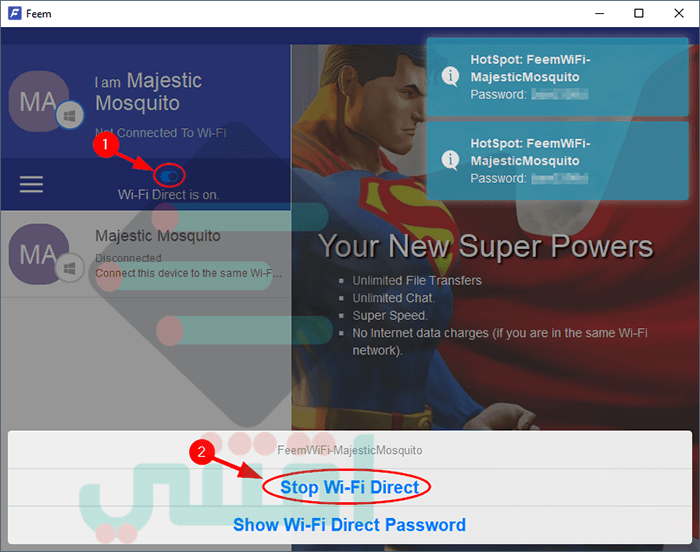Click 'Disconnected' status under device name
The image size is (700, 552).
coord(128,258)
